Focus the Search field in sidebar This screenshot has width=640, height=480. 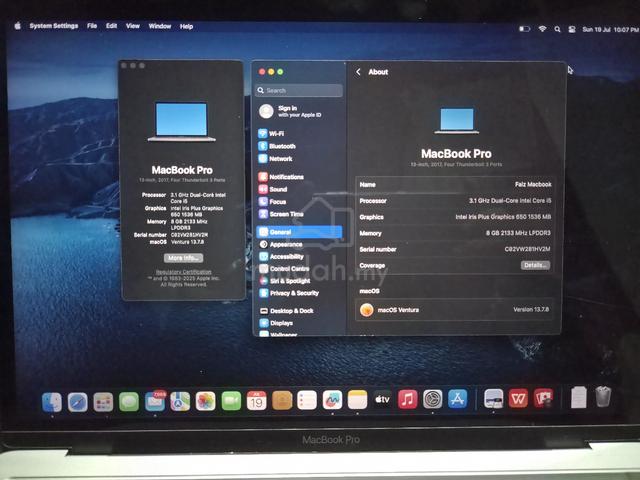pyautogui.click(x=299, y=90)
